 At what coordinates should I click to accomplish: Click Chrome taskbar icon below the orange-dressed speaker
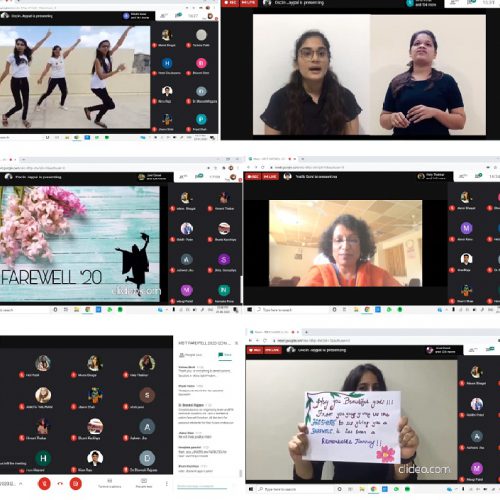click(x=367, y=310)
